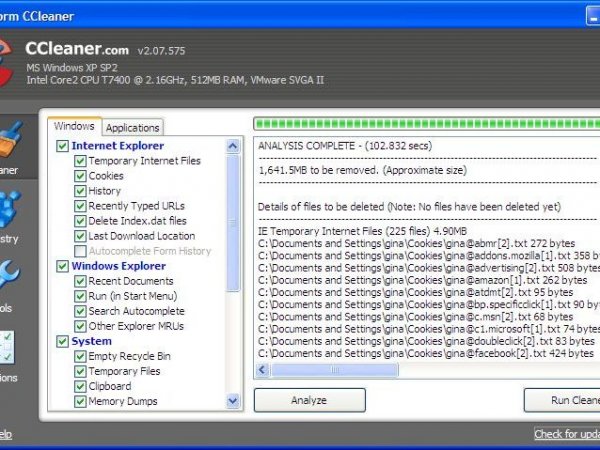Click the results horizontal scroll-left arrow
The height and width of the screenshot is (450, 600).
tap(262, 370)
